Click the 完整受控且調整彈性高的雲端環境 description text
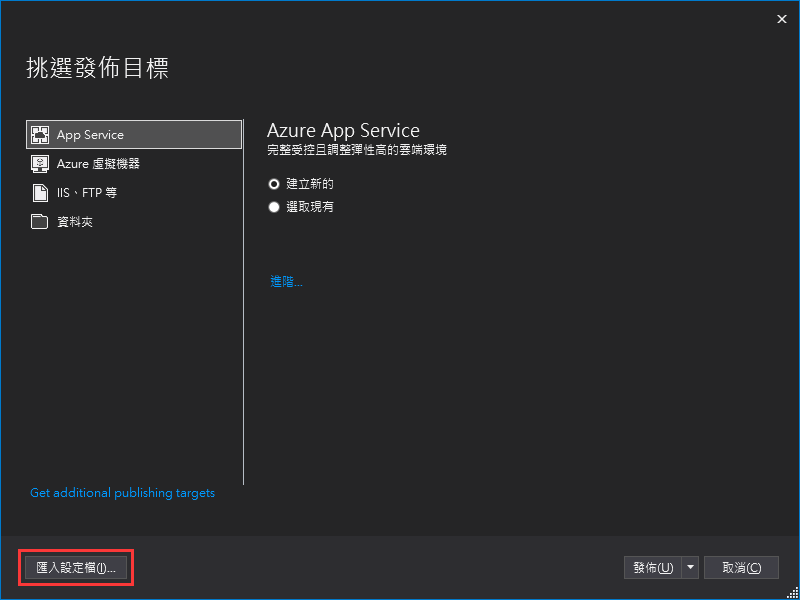 tap(357, 150)
